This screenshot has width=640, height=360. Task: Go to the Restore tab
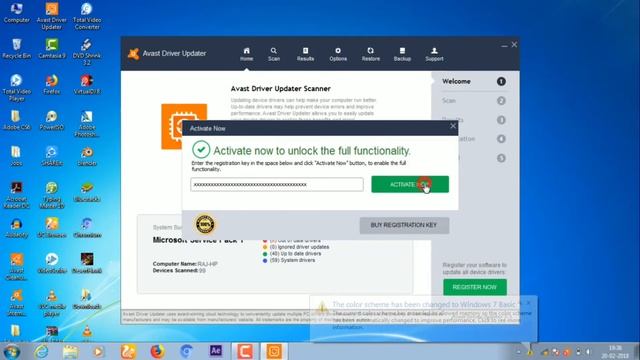(x=371, y=54)
